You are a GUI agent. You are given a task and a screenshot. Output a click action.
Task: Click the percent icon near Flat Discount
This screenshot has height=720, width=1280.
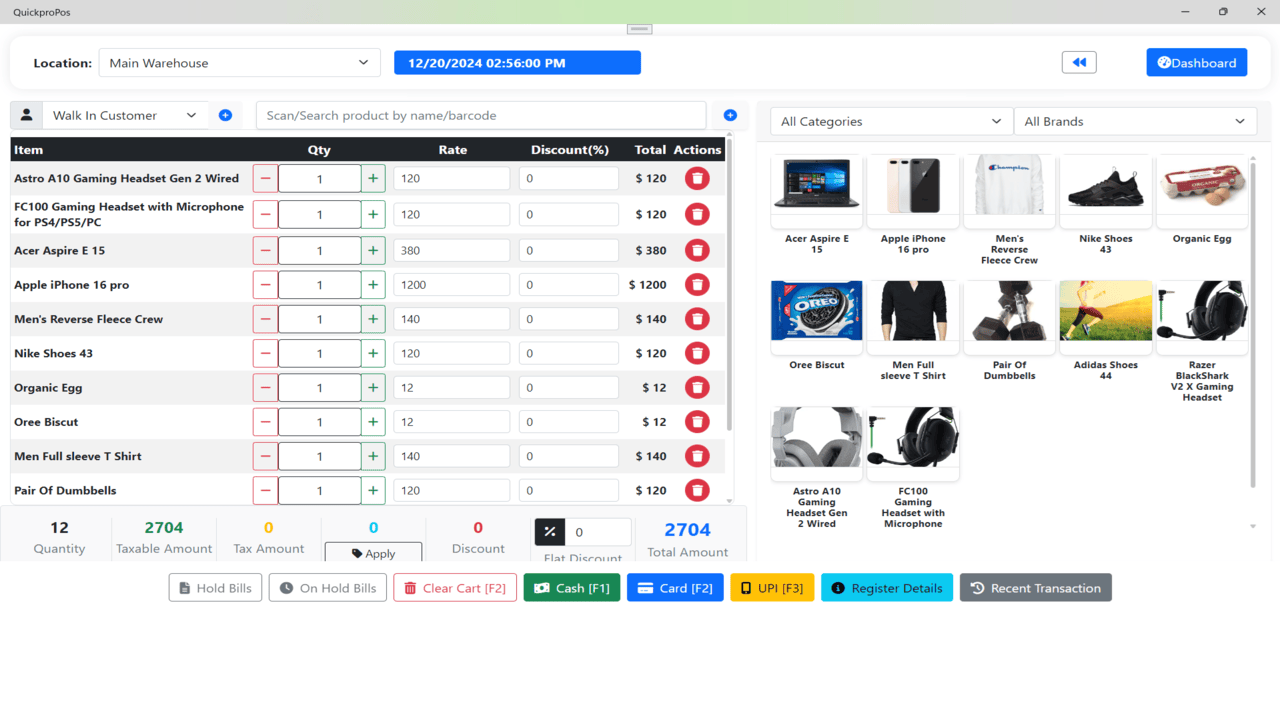point(549,531)
